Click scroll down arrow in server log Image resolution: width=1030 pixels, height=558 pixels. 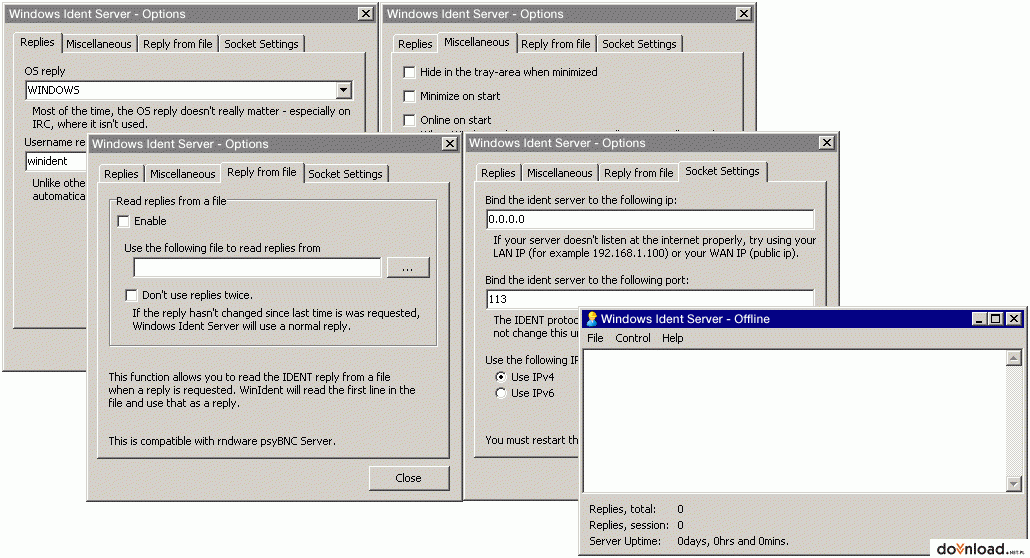pyautogui.click(x=1014, y=484)
